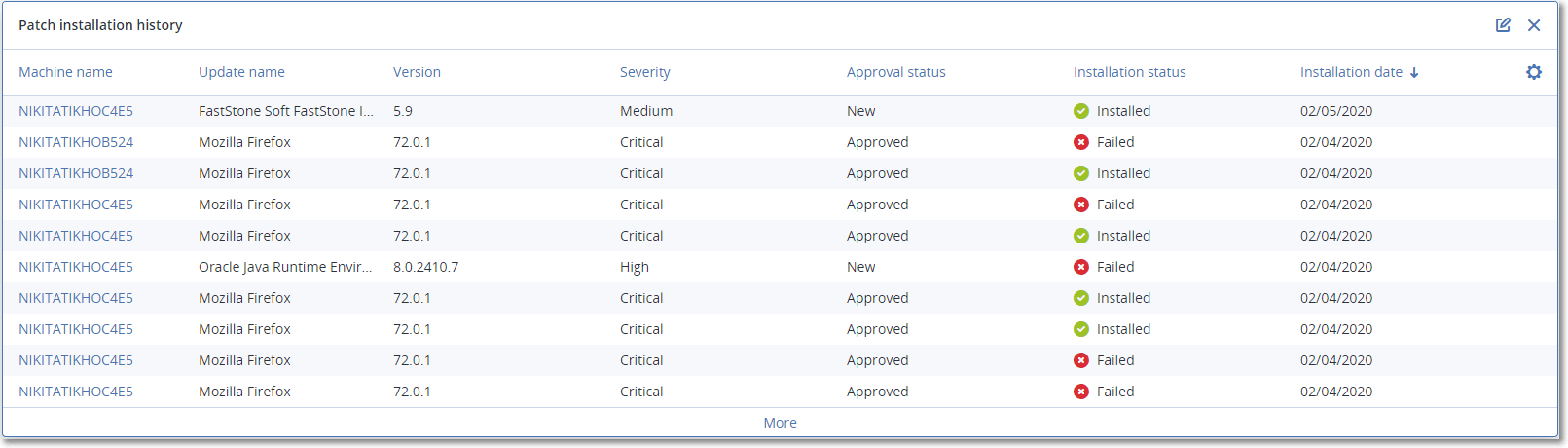Click green Installed icon in FastStone row
This screenshot has width=1568, height=448.
click(x=1080, y=111)
